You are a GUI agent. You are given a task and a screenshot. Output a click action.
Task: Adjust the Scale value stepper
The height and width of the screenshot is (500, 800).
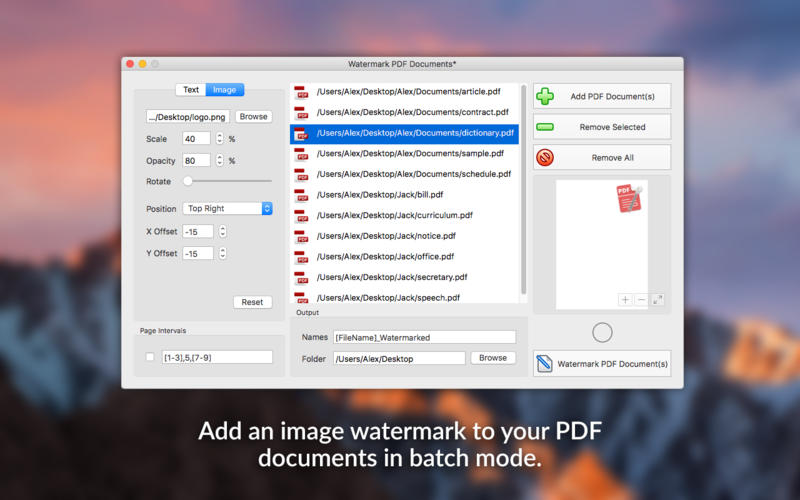pyautogui.click(x=220, y=139)
